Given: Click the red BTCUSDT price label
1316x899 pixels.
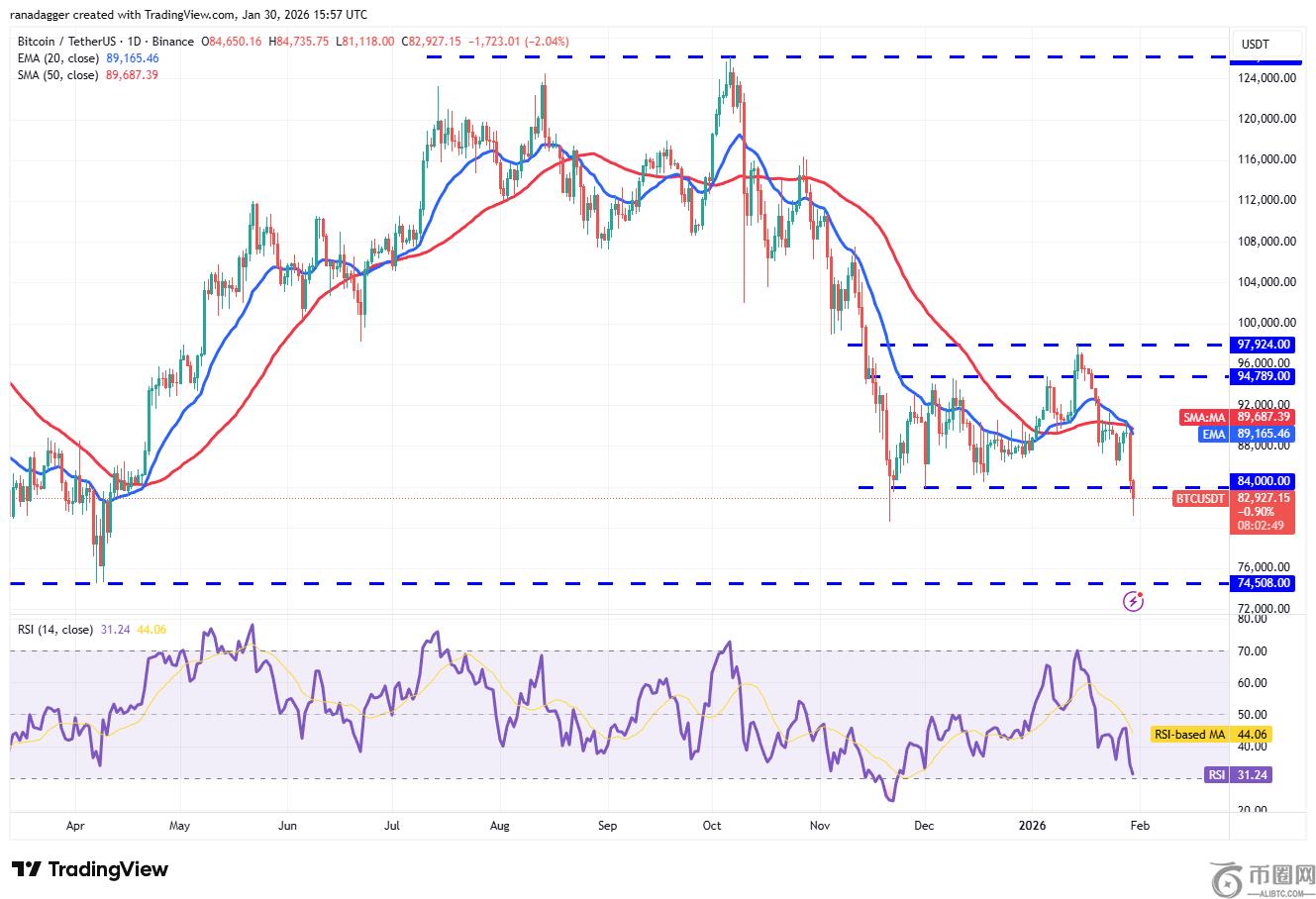Looking at the screenshot, I should [x=1200, y=498].
